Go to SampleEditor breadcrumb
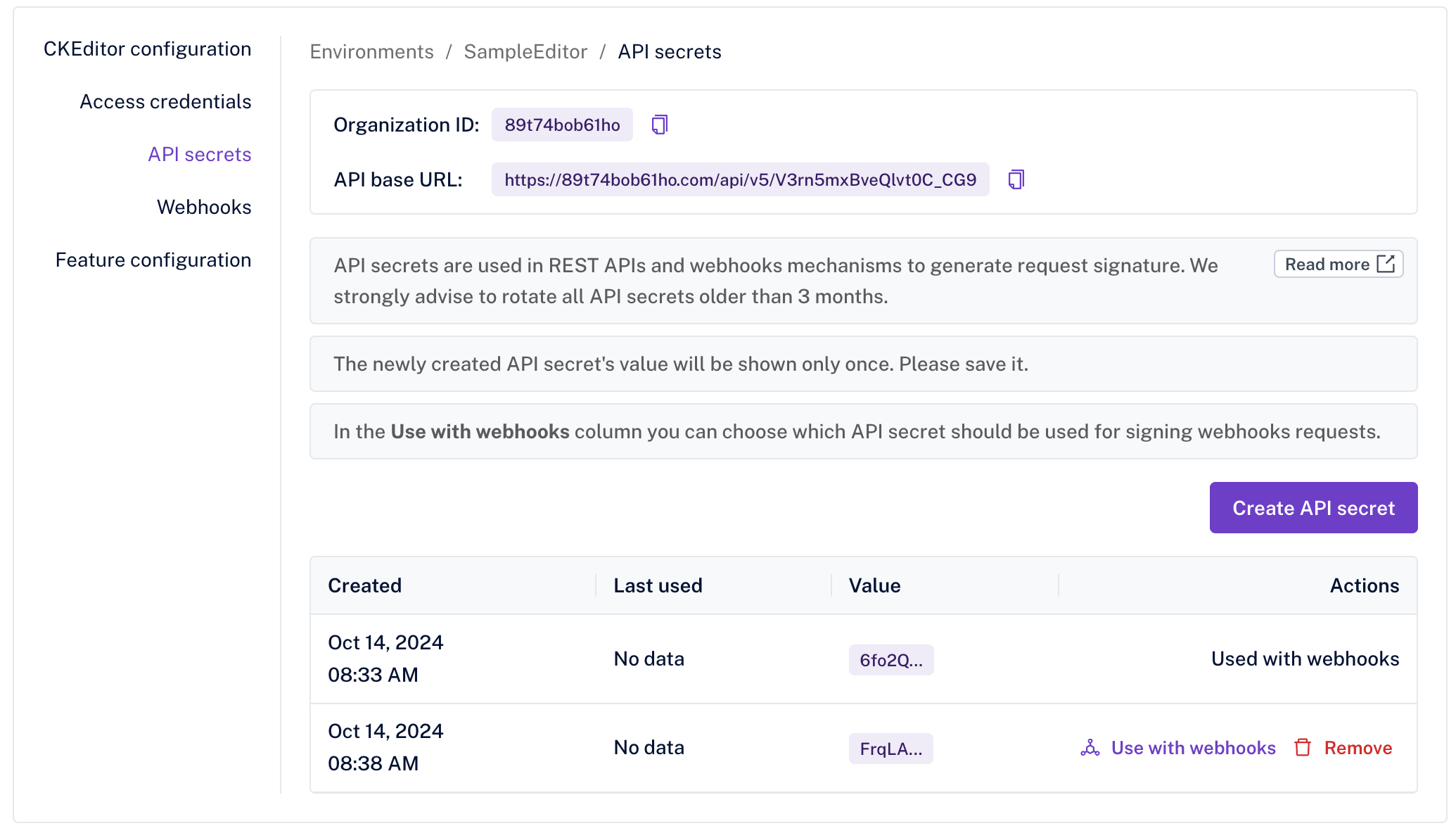Screen dimensions: 1456x833 coord(525,51)
